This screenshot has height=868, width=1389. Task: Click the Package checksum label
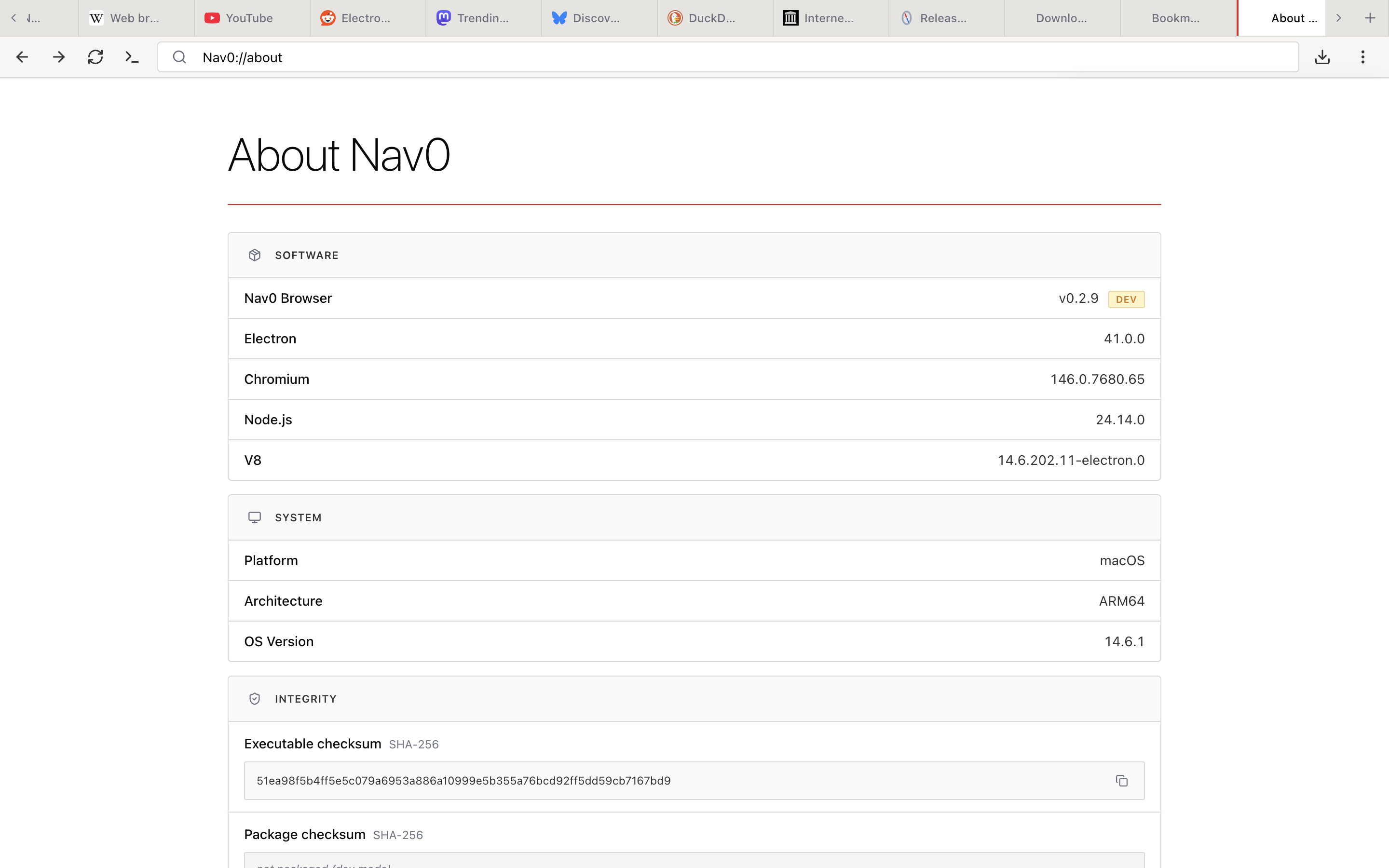tap(305, 834)
